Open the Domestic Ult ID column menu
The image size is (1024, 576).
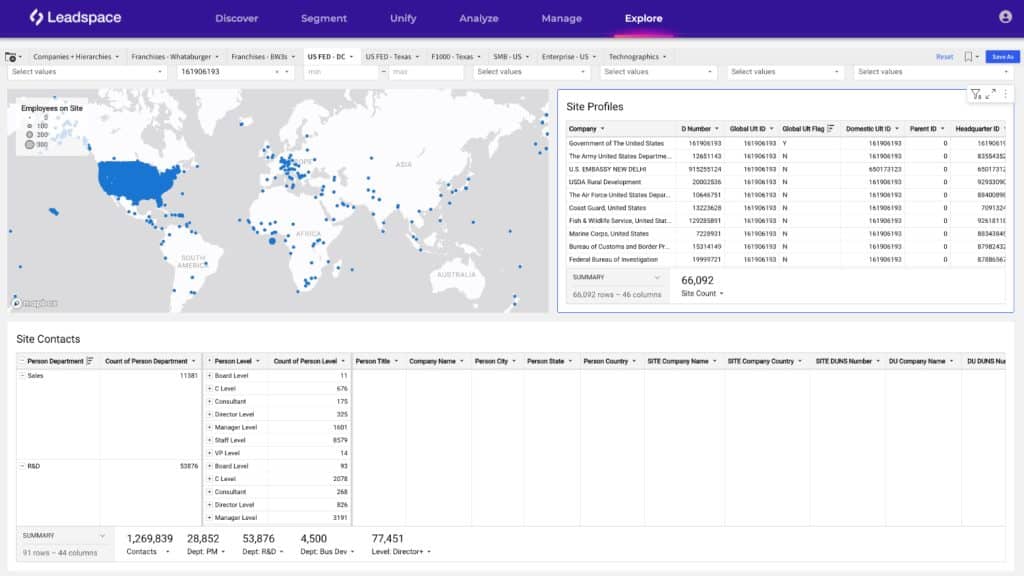[897, 129]
